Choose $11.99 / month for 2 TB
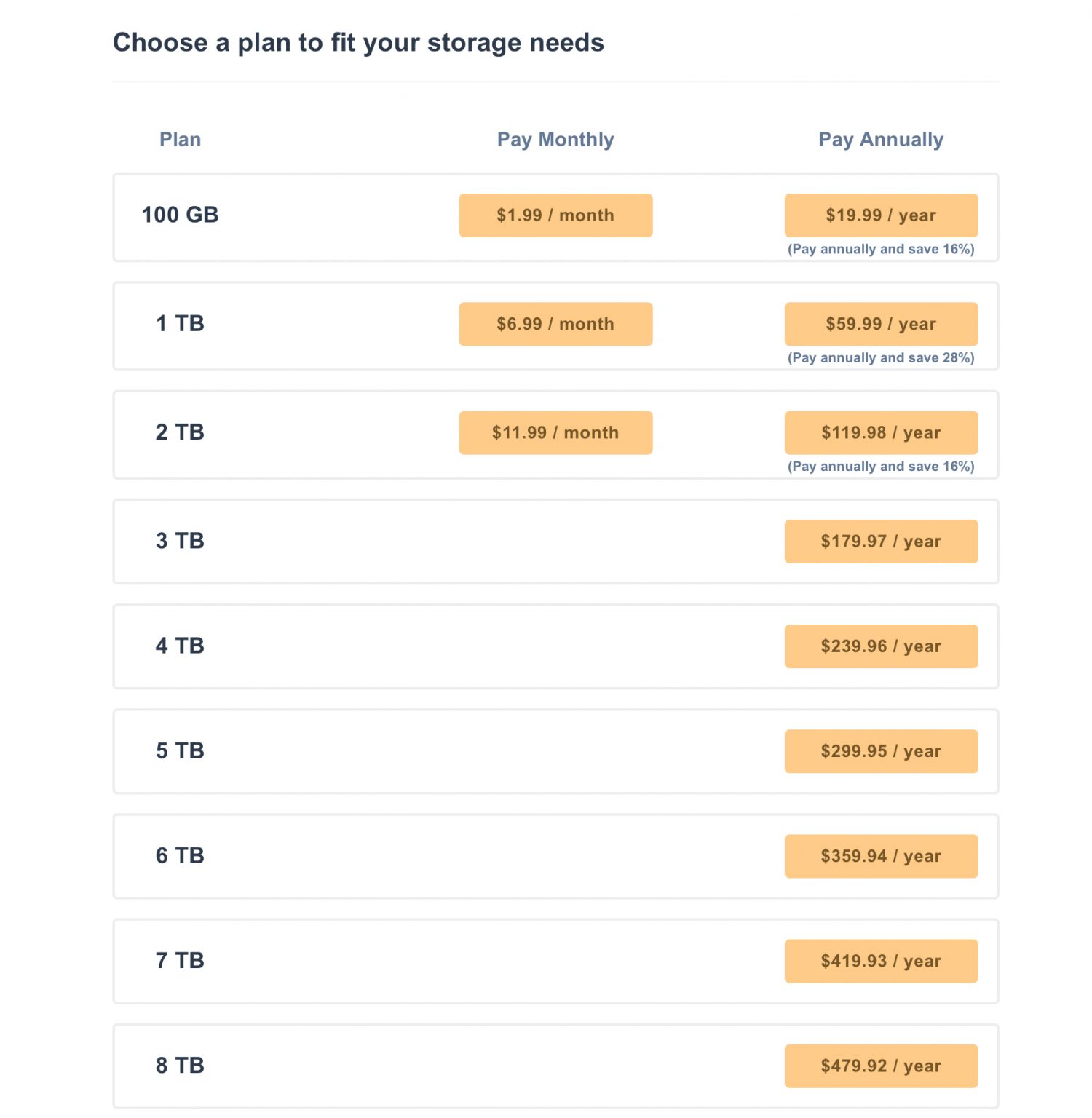Image resolution: width=1092 pixels, height=1118 pixels. click(555, 433)
